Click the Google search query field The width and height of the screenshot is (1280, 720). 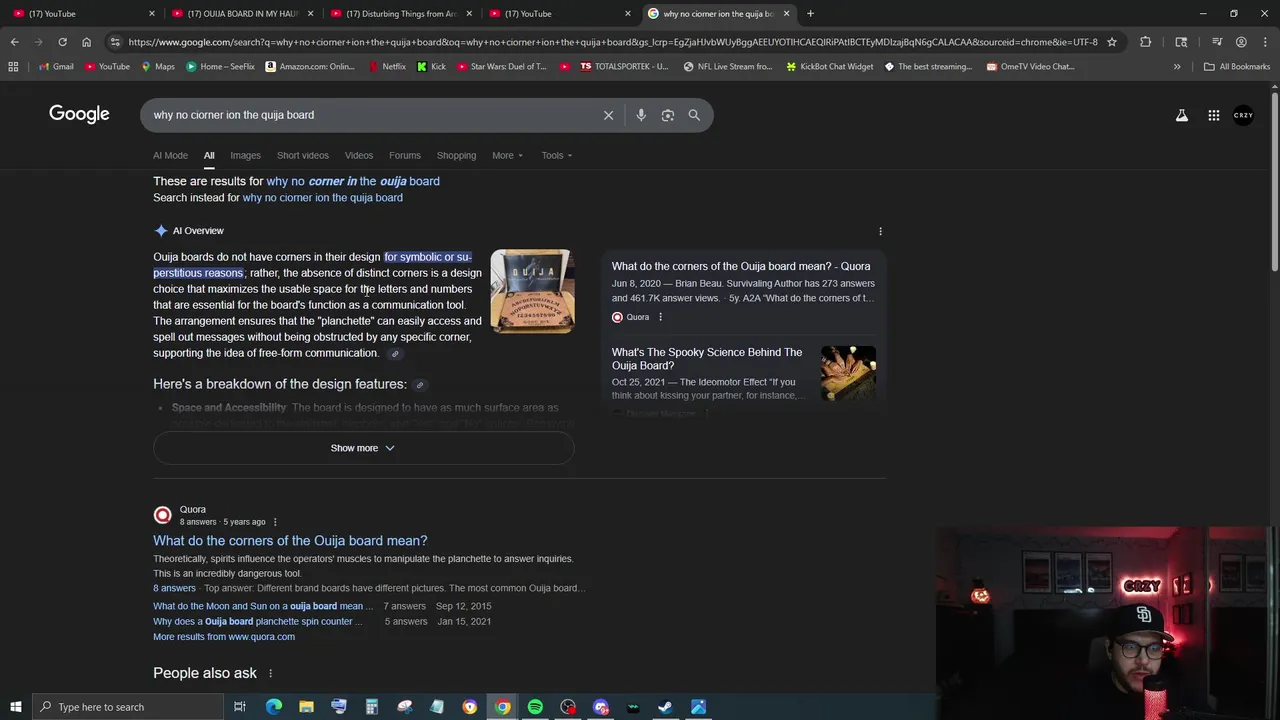[x=370, y=115]
